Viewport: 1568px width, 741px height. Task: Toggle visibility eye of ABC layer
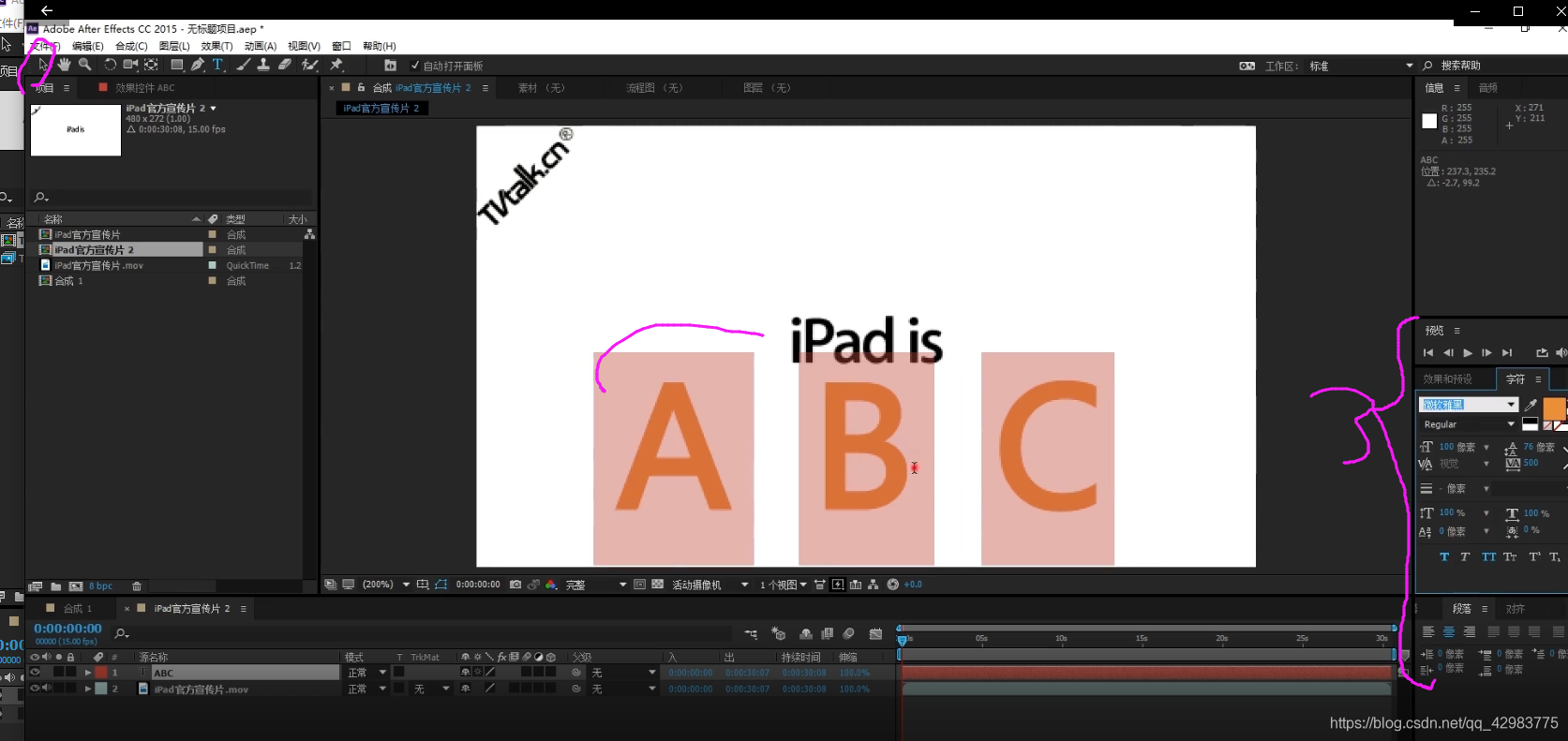[x=36, y=673]
